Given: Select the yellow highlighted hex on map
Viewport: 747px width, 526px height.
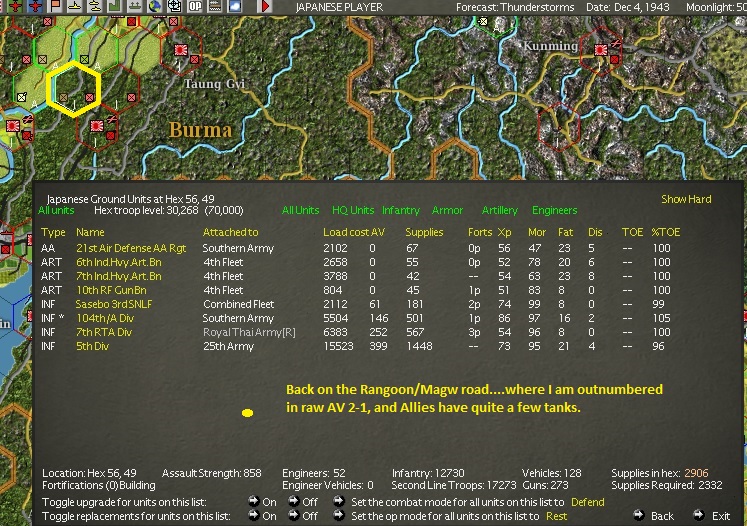Looking at the screenshot, I should click(74, 89).
